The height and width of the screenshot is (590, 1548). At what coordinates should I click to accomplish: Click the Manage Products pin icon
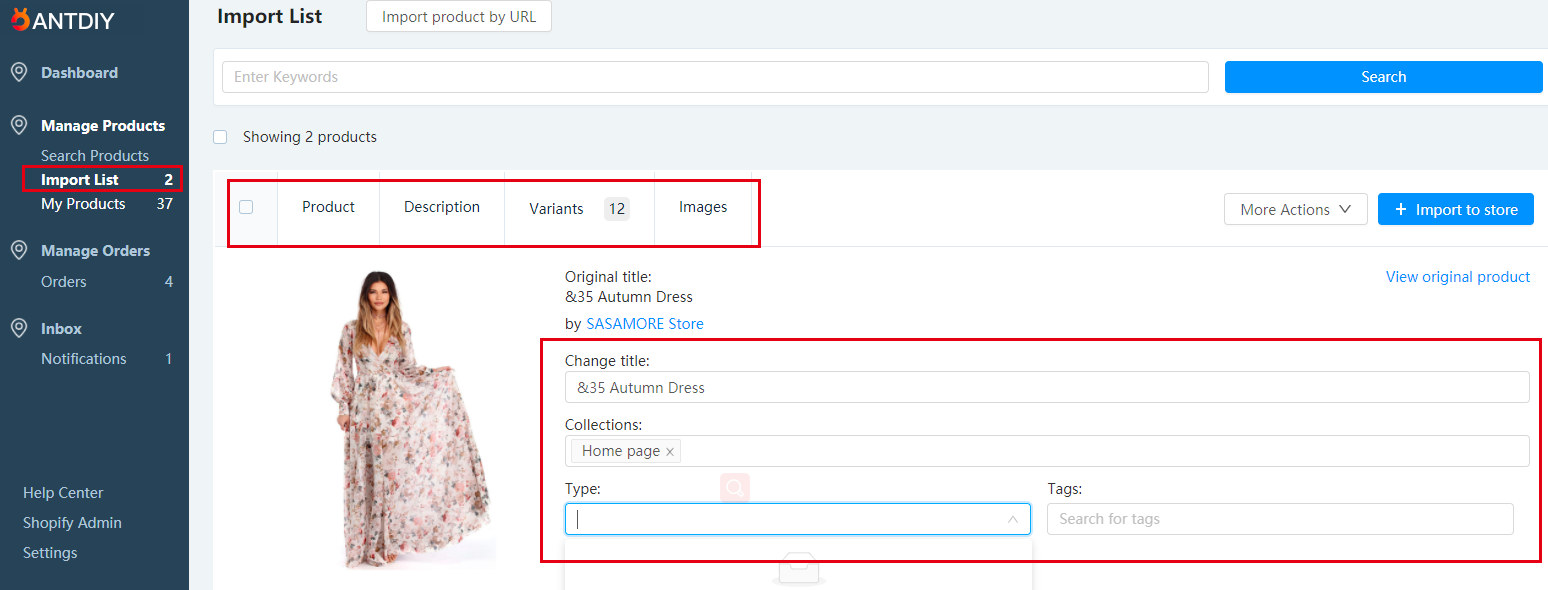[x=18, y=125]
